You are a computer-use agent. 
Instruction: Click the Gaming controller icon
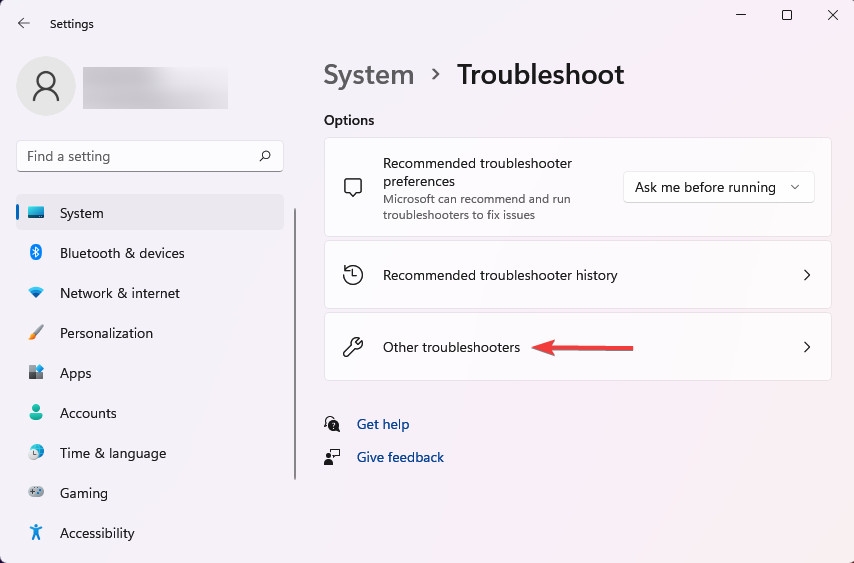pos(36,492)
